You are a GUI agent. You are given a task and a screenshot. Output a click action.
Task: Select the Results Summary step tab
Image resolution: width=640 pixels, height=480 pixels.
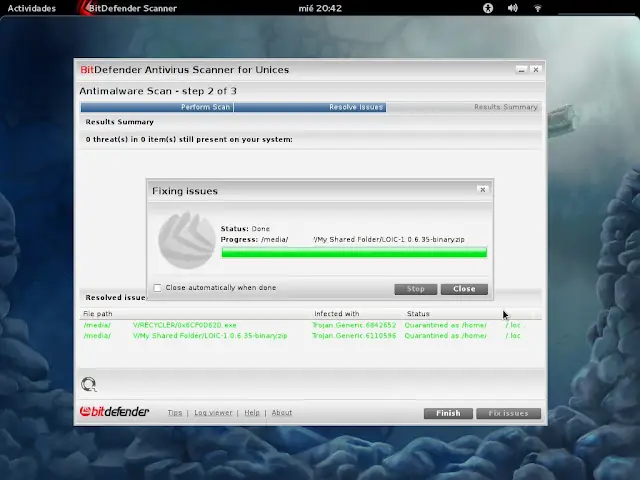pos(464,107)
